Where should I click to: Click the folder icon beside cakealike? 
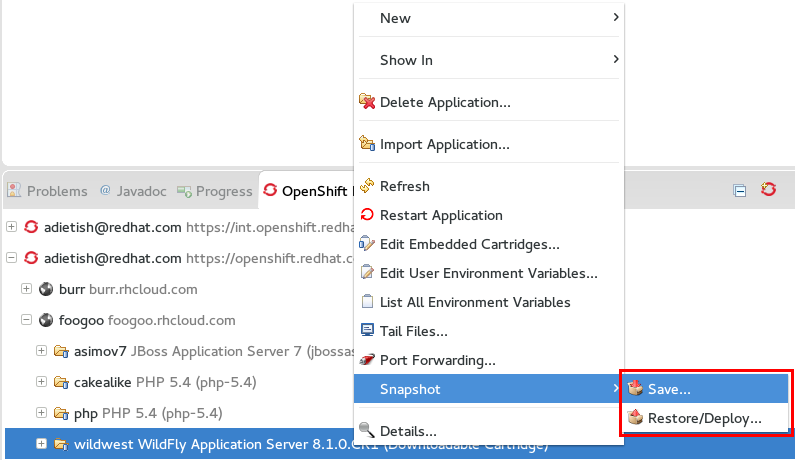tap(61, 382)
